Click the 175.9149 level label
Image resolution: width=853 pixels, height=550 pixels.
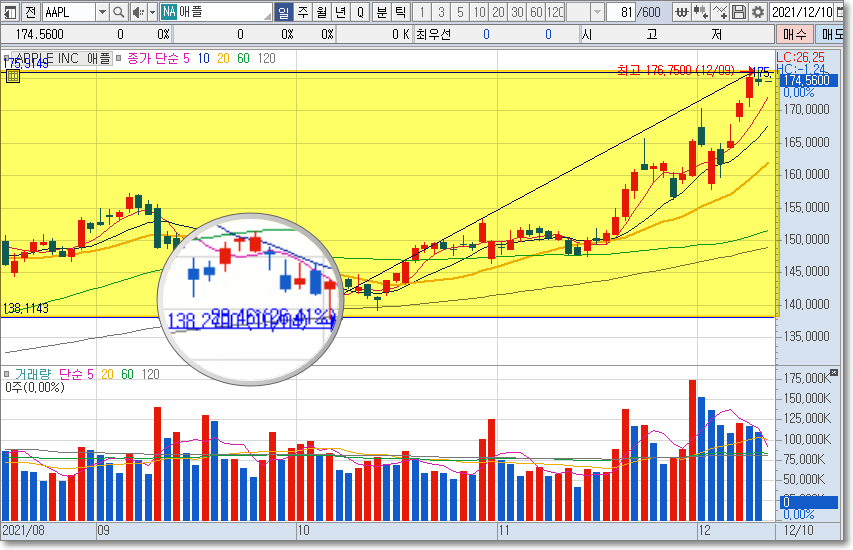[x=26, y=64]
